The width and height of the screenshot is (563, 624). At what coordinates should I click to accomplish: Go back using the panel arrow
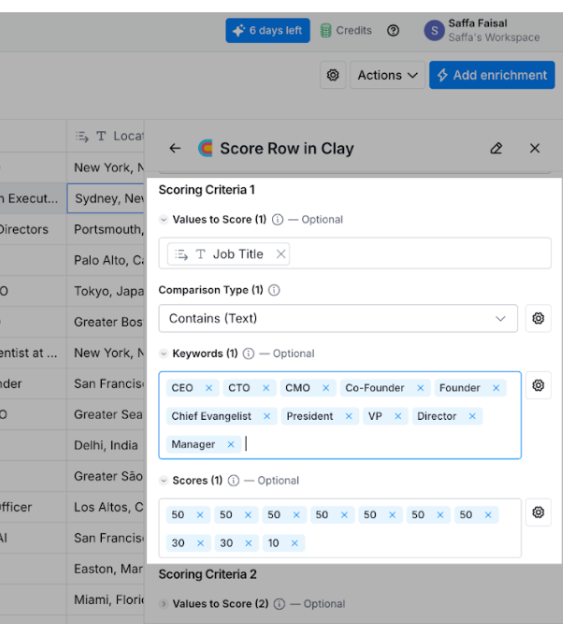point(175,148)
